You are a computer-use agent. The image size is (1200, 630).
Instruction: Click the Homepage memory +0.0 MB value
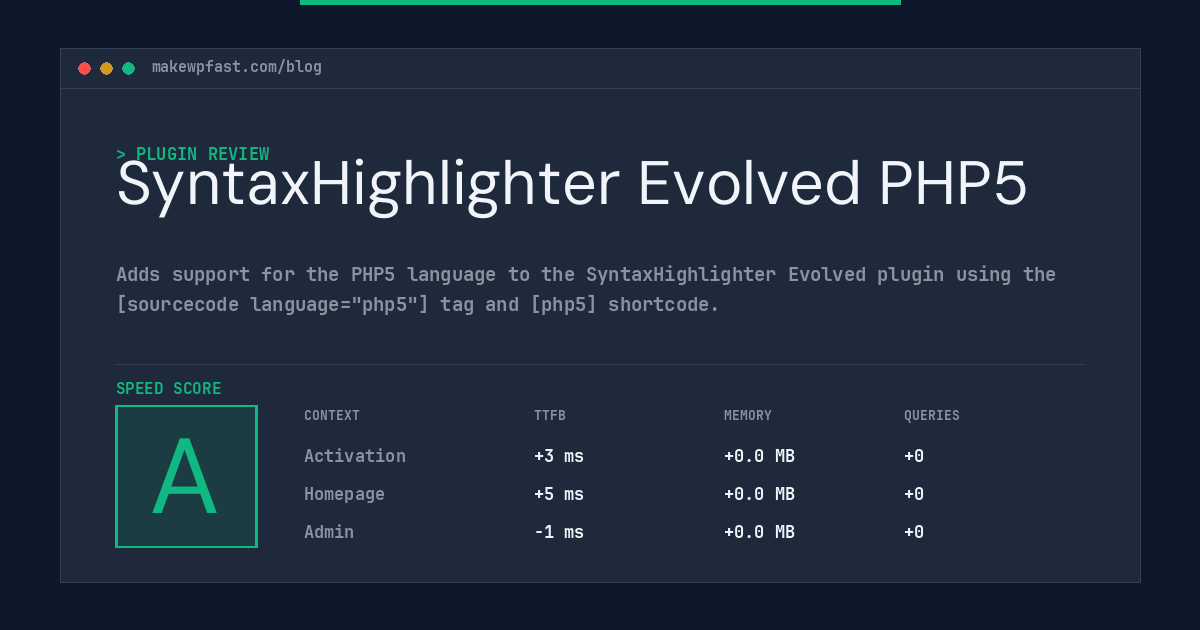pyautogui.click(x=759, y=494)
